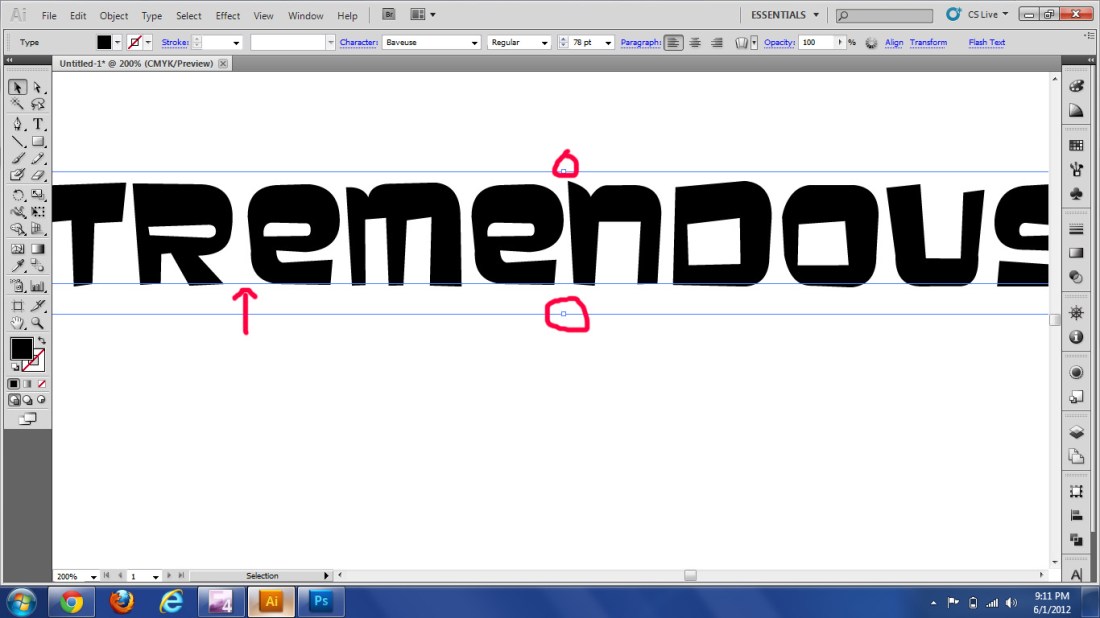Set paragraph alignment to right
The height and width of the screenshot is (618, 1100).
click(716, 43)
